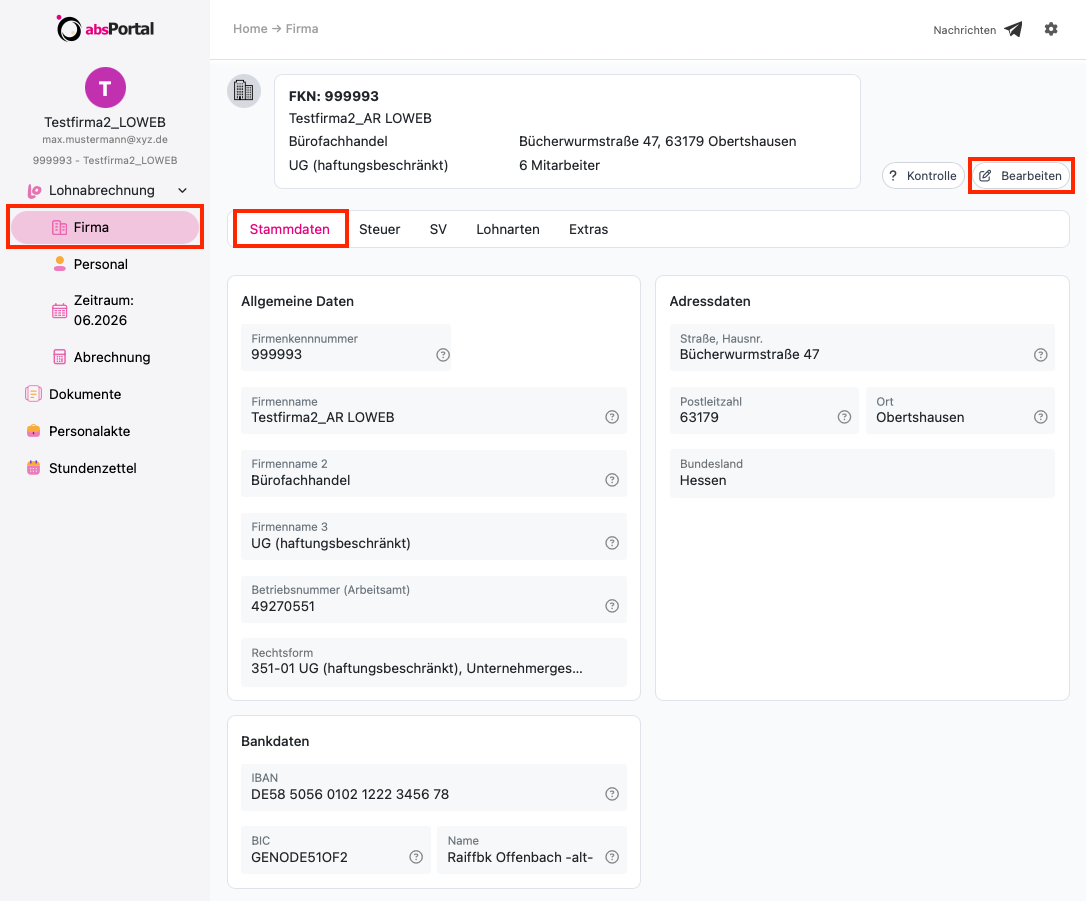Screen dimensions: 1086x901
Task: Open the Rechtsform field
Action: [434, 662]
